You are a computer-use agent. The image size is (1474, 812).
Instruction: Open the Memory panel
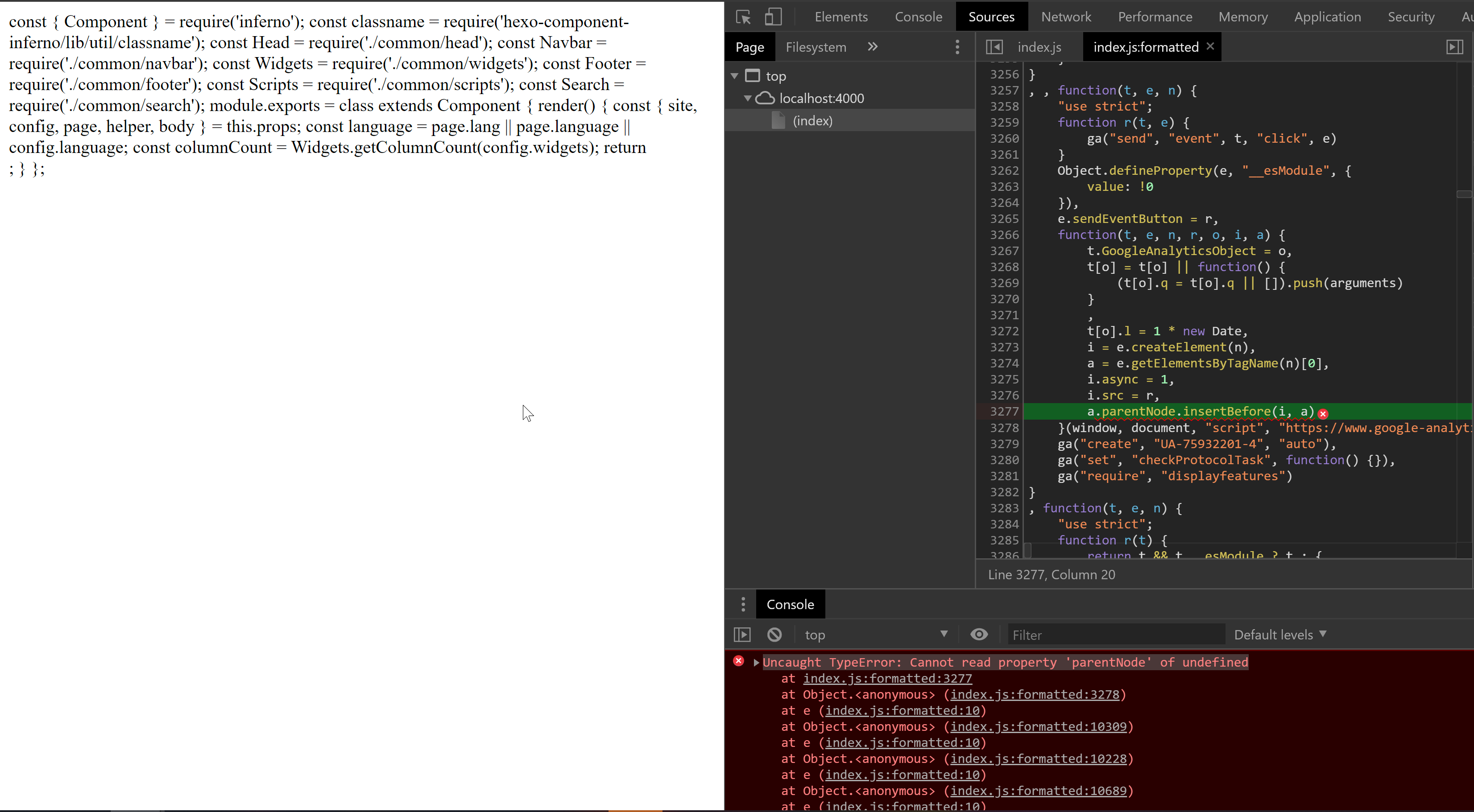1243,16
